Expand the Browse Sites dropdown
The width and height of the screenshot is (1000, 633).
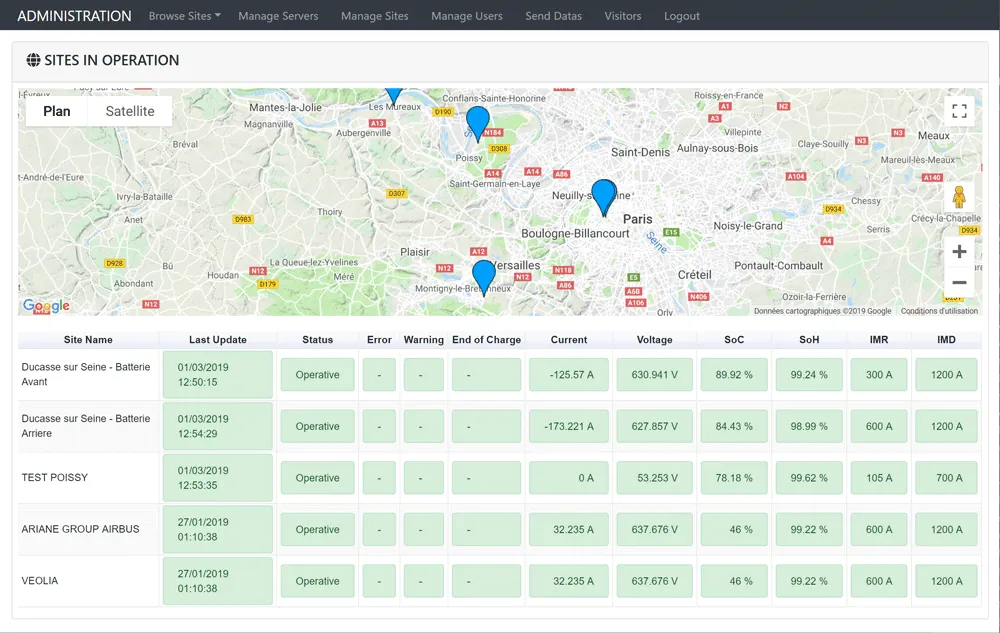click(184, 16)
